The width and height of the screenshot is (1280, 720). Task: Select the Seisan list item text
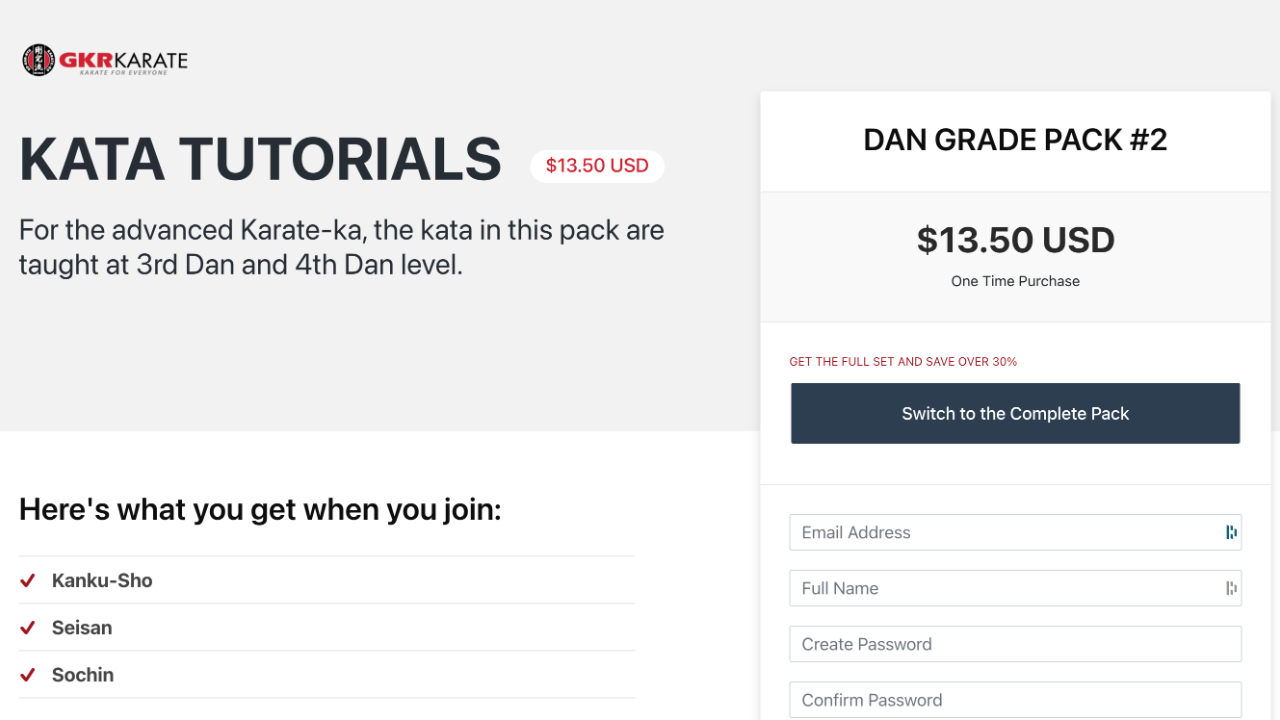coord(82,627)
